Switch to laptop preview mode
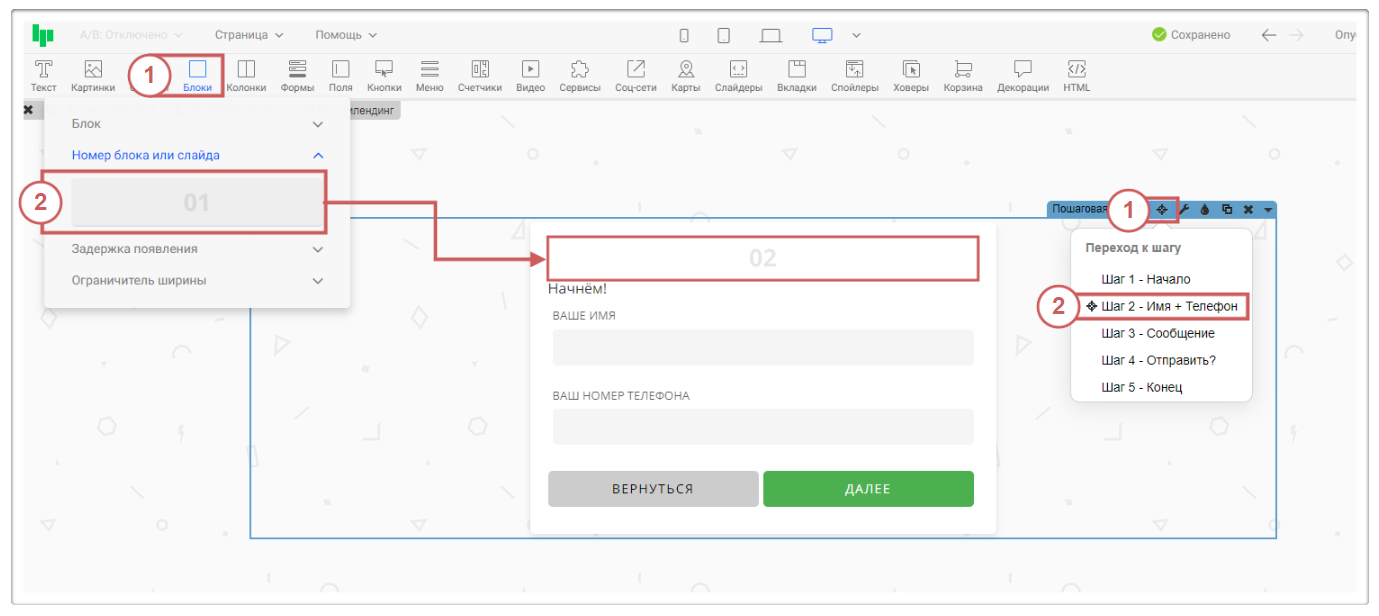The image size is (1379, 616). point(770,35)
